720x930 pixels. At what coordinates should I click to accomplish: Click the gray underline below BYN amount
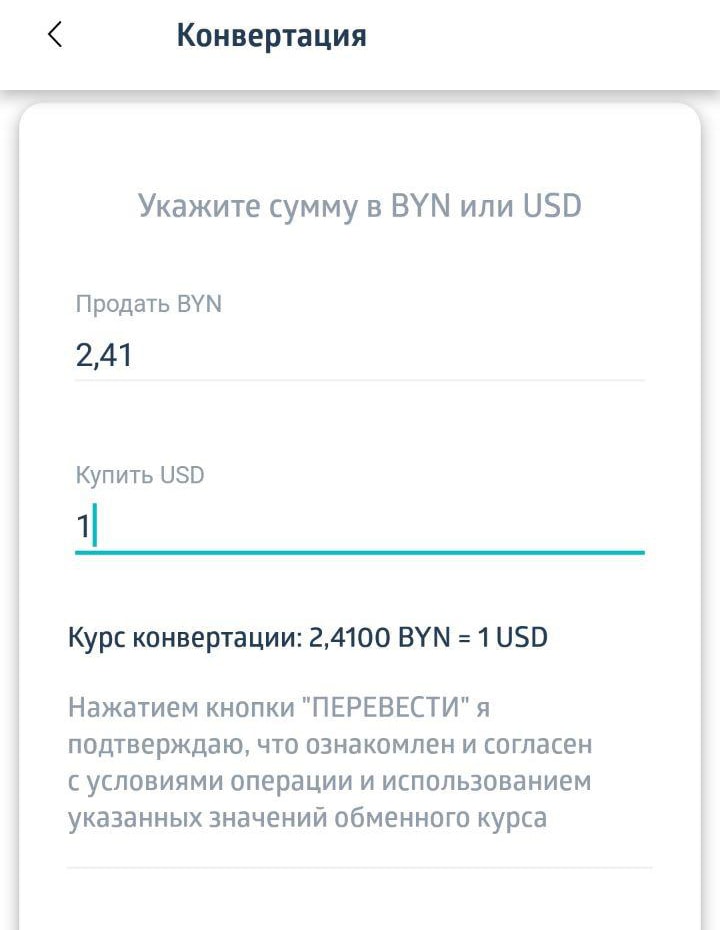360,380
